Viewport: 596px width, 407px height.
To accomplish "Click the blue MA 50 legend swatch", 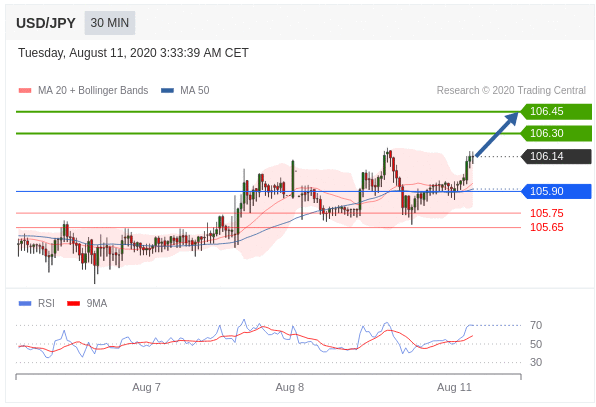I will coord(167,90).
